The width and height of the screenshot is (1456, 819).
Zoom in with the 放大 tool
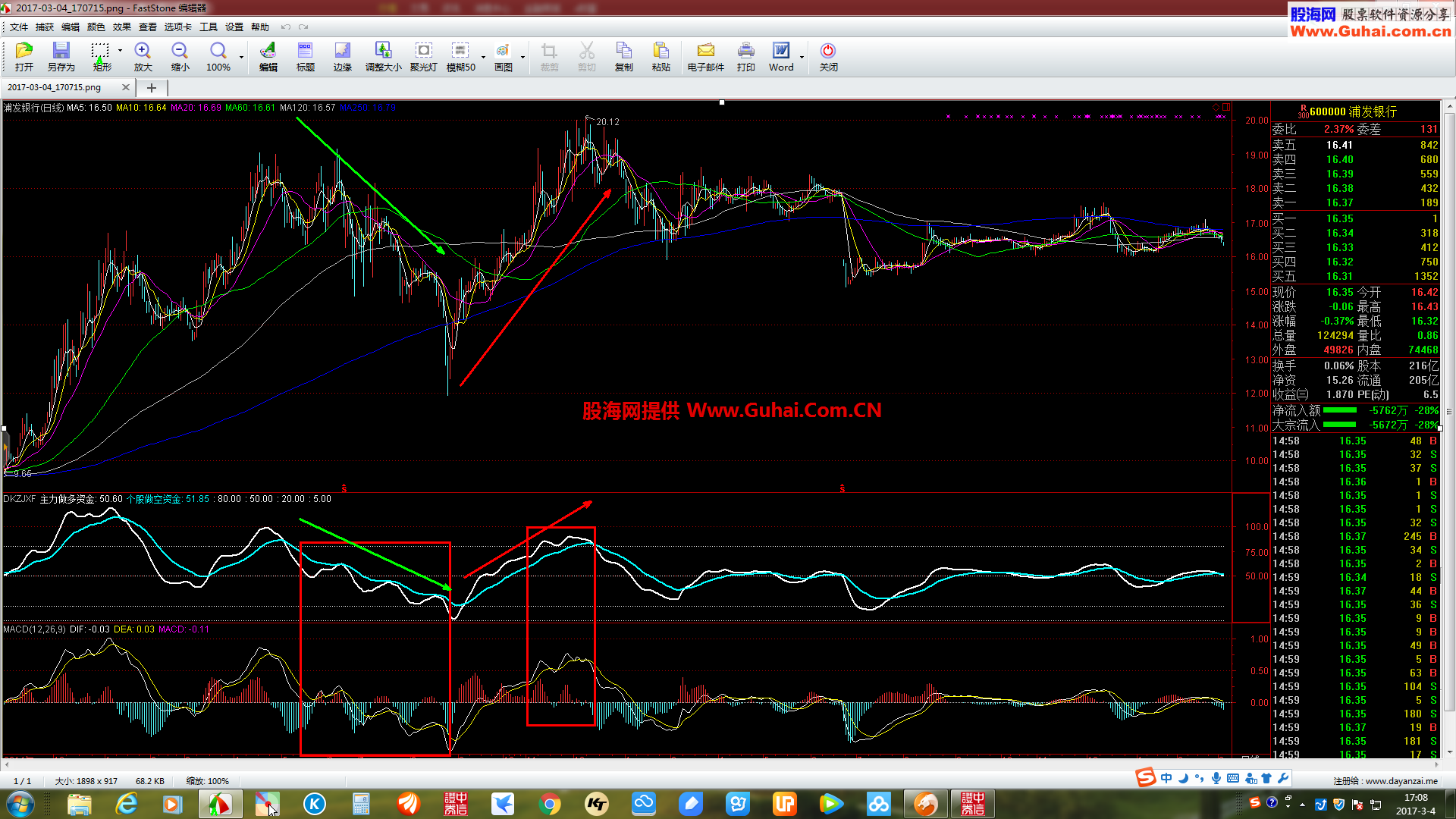tap(143, 57)
